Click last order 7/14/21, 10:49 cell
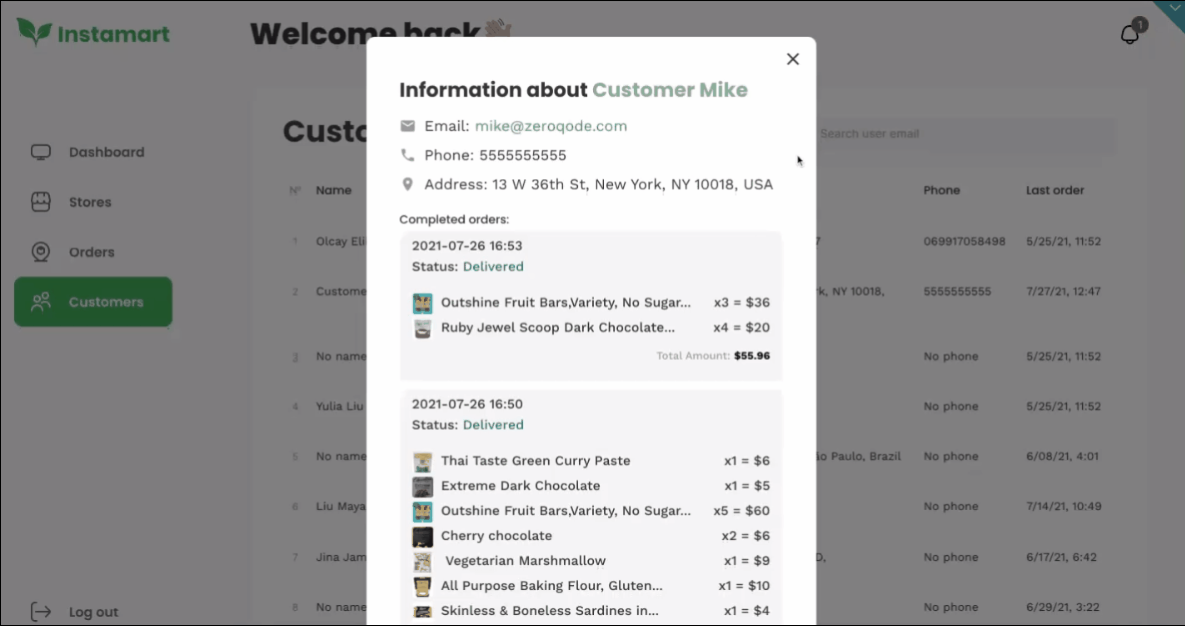 point(1063,506)
